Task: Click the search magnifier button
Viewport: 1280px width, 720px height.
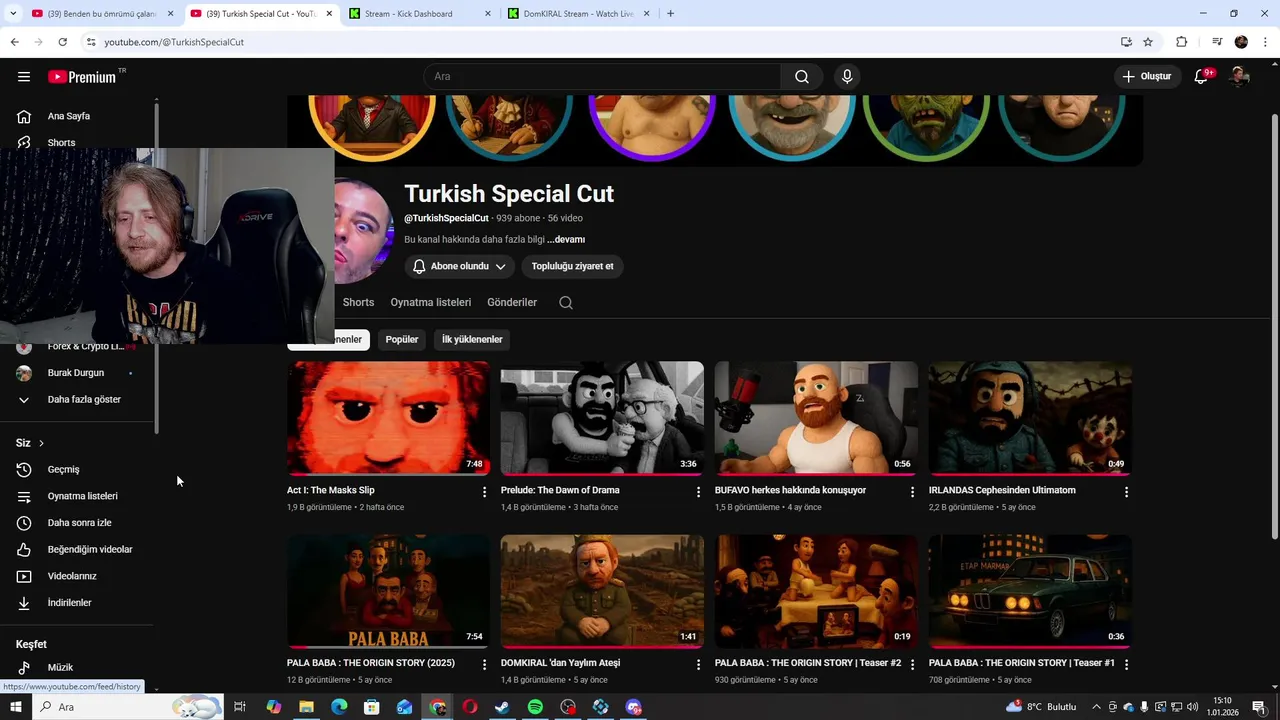Action: (802, 77)
